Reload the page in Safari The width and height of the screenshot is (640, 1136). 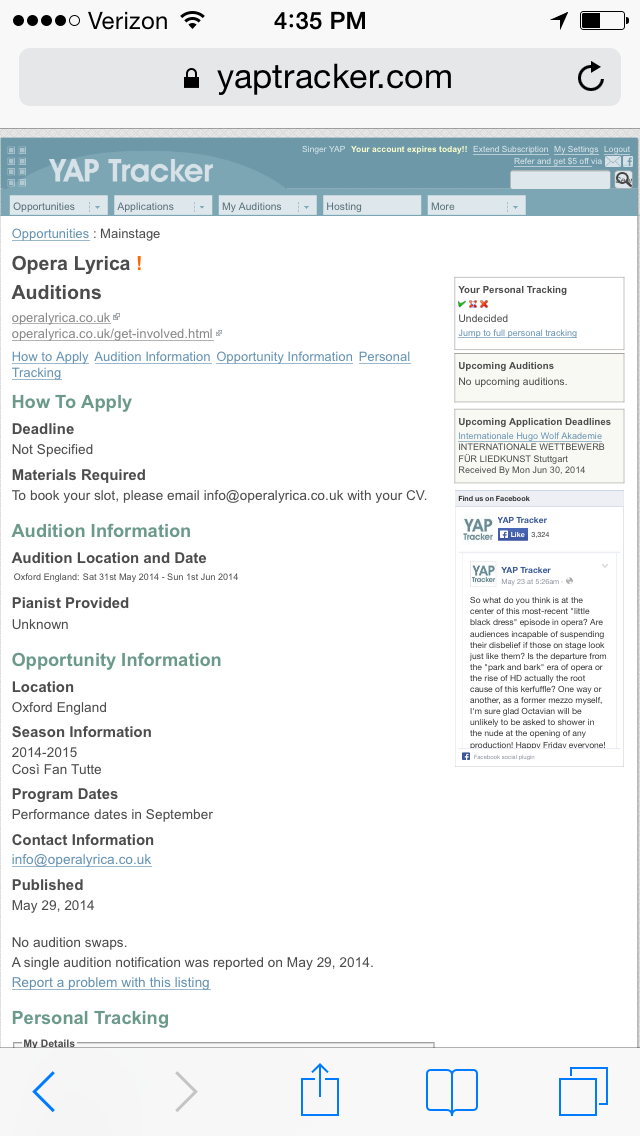point(590,77)
